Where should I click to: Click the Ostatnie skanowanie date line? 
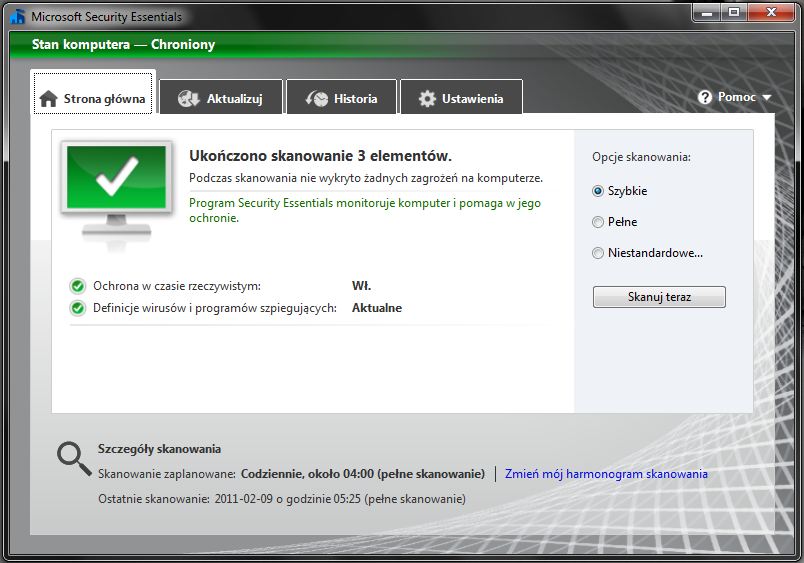click(x=282, y=499)
